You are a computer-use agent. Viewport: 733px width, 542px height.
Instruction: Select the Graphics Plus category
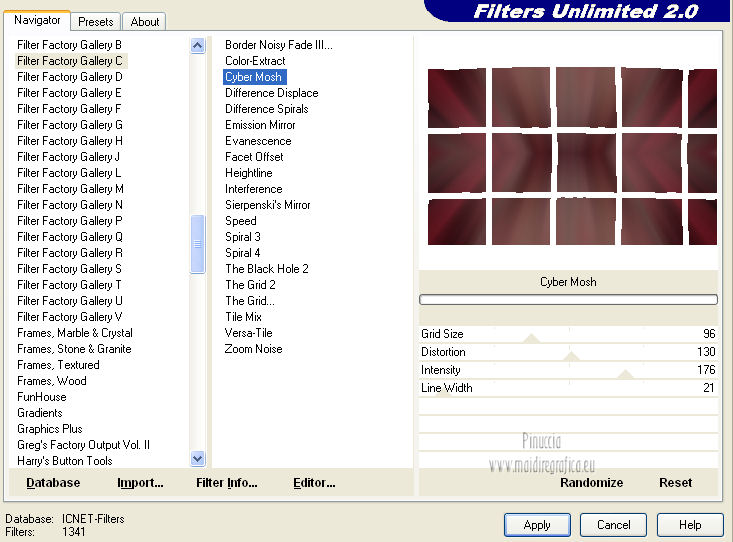(x=50, y=429)
